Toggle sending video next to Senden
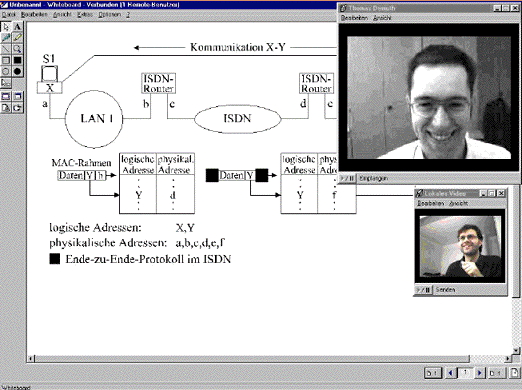This screenshot has width=522, height=390. 424,290
